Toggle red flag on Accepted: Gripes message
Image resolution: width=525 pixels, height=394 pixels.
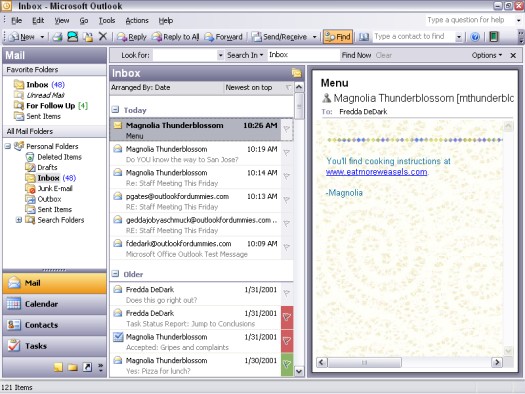287,341
